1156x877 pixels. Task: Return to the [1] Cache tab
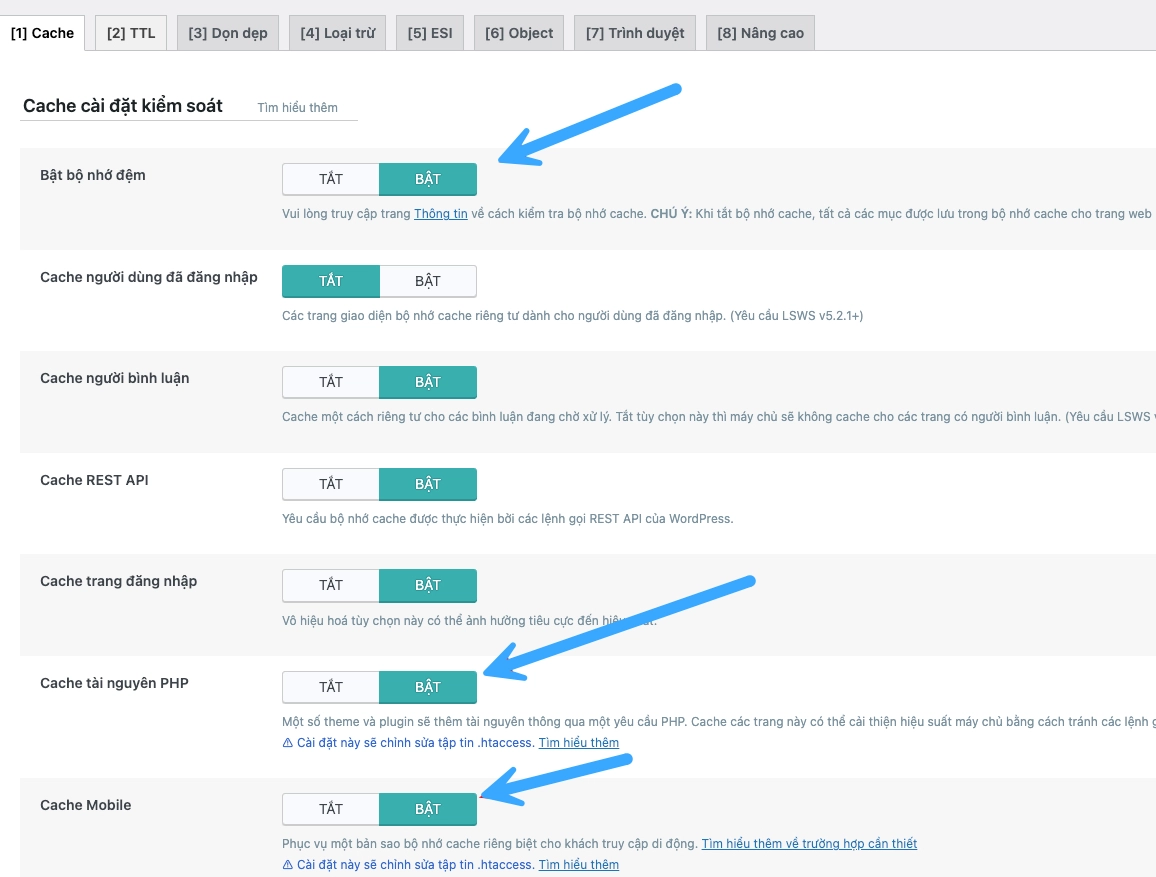44,32
